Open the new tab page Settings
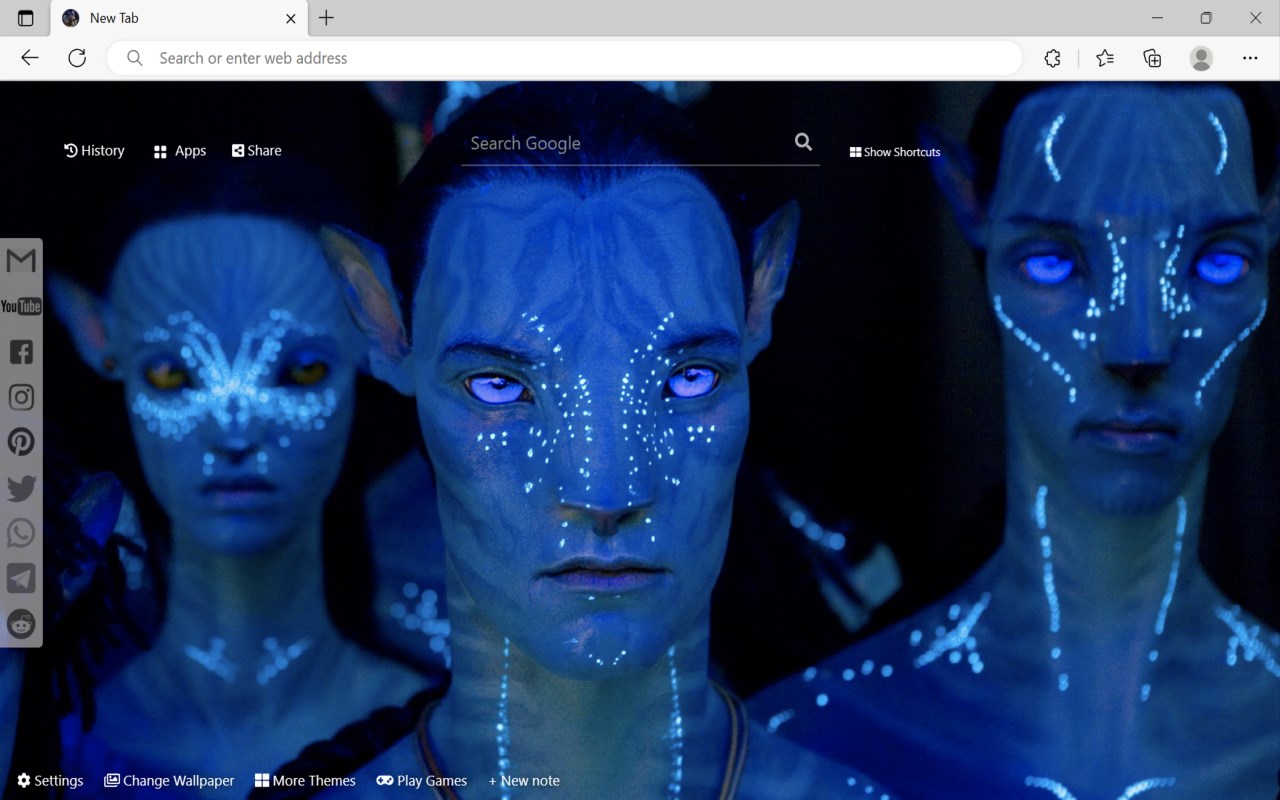The height and width of the screenshot is (800, 1280). pos(50,781)
